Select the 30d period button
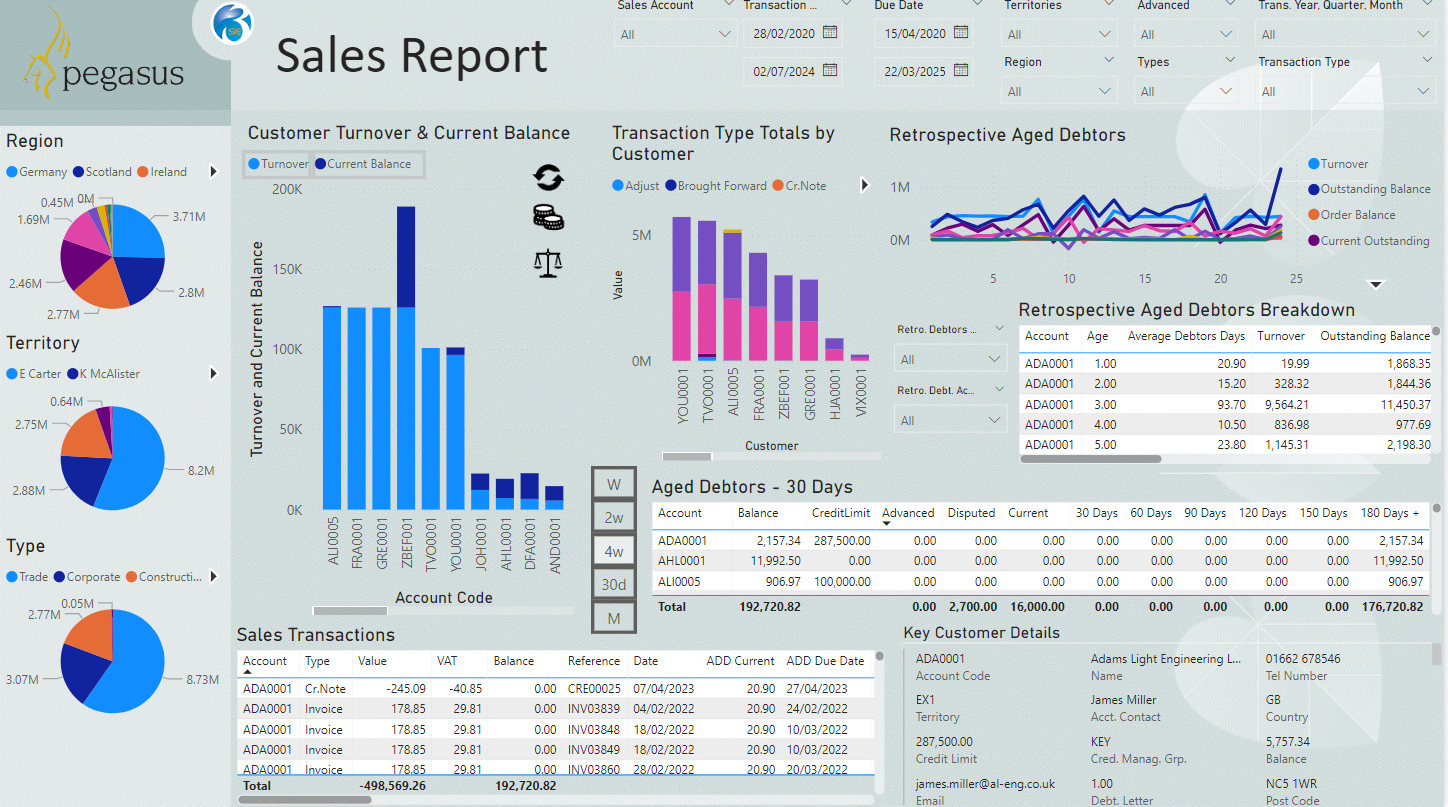The height and width of the screenshot is (807, 1448). (x=614, y=584)
